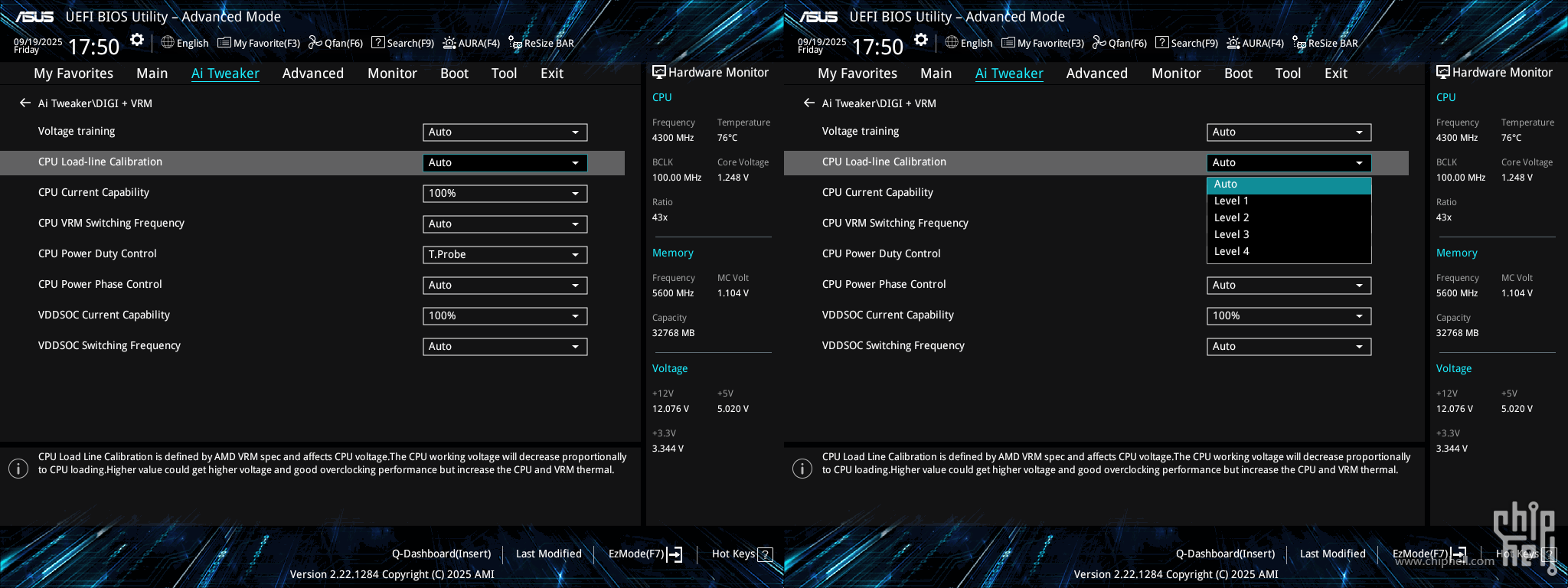Screen dimensions: 1568x588
Task: Switch to My Favorites tab in left screen
Action: [73, 73]
